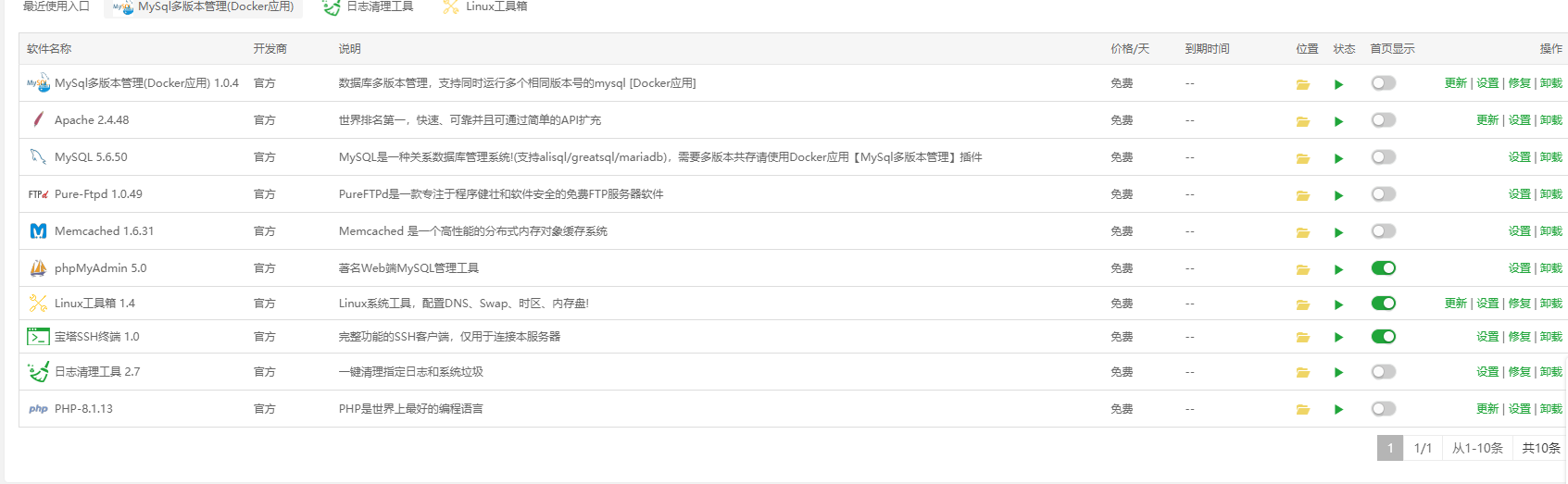Open folder location for Pure-Ftpd 1.0.49
The height and width of the screenshot is (484, 1568).
[x=1303, y=195]
